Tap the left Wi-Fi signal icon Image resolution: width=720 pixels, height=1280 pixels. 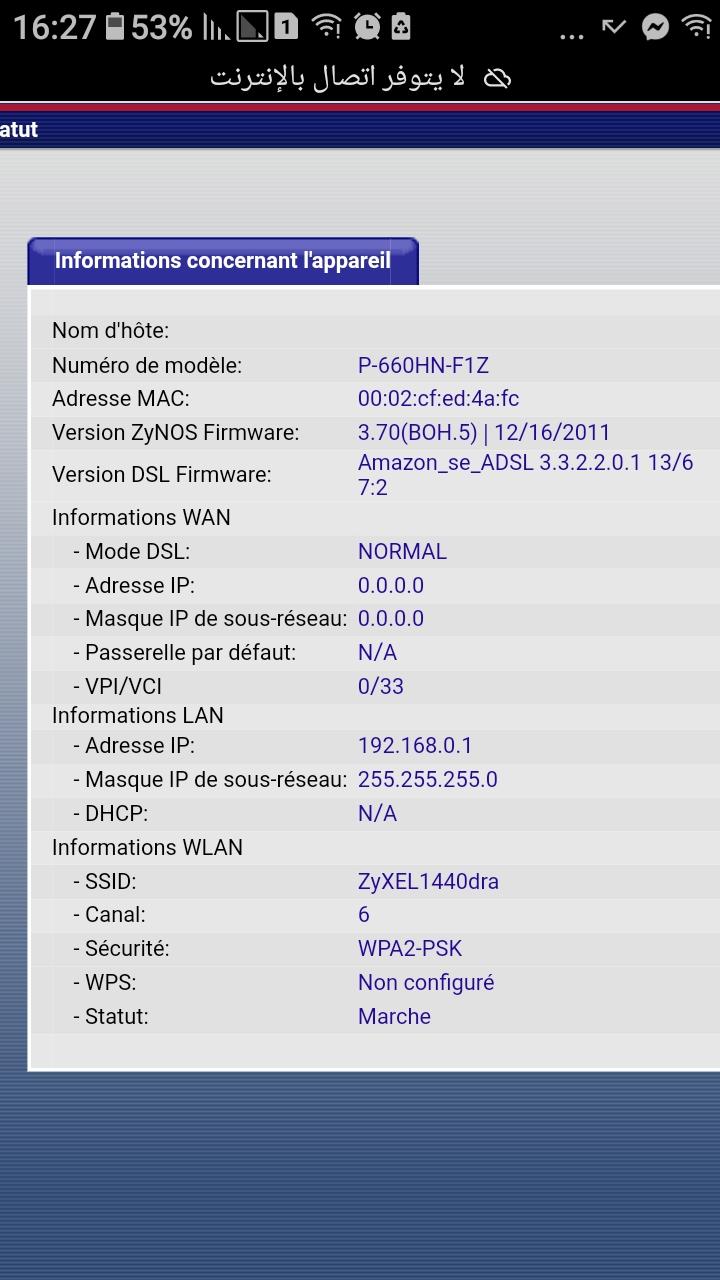326,27
